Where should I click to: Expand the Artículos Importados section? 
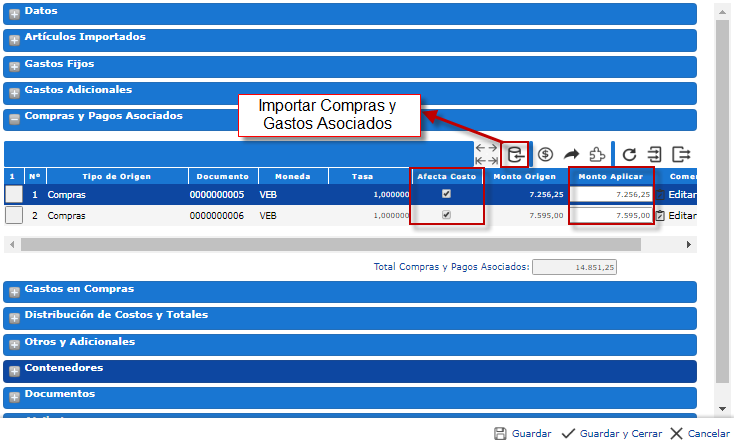[15, 40]
